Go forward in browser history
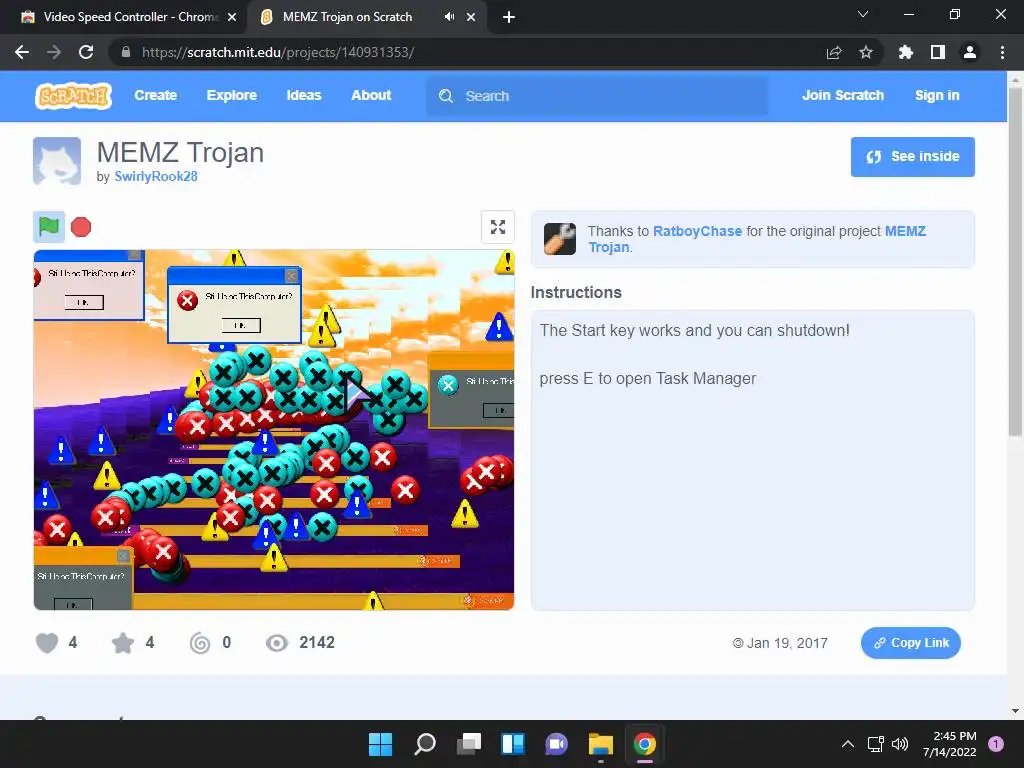 54,52
